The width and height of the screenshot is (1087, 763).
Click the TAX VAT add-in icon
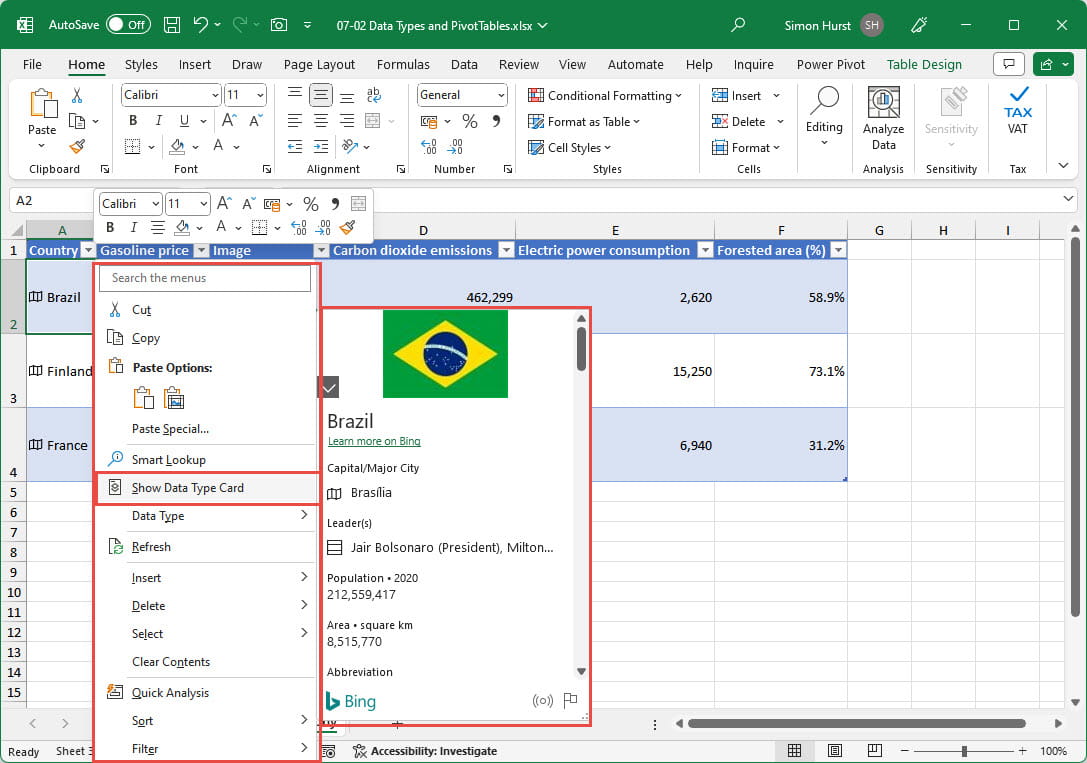[1017, 112]
